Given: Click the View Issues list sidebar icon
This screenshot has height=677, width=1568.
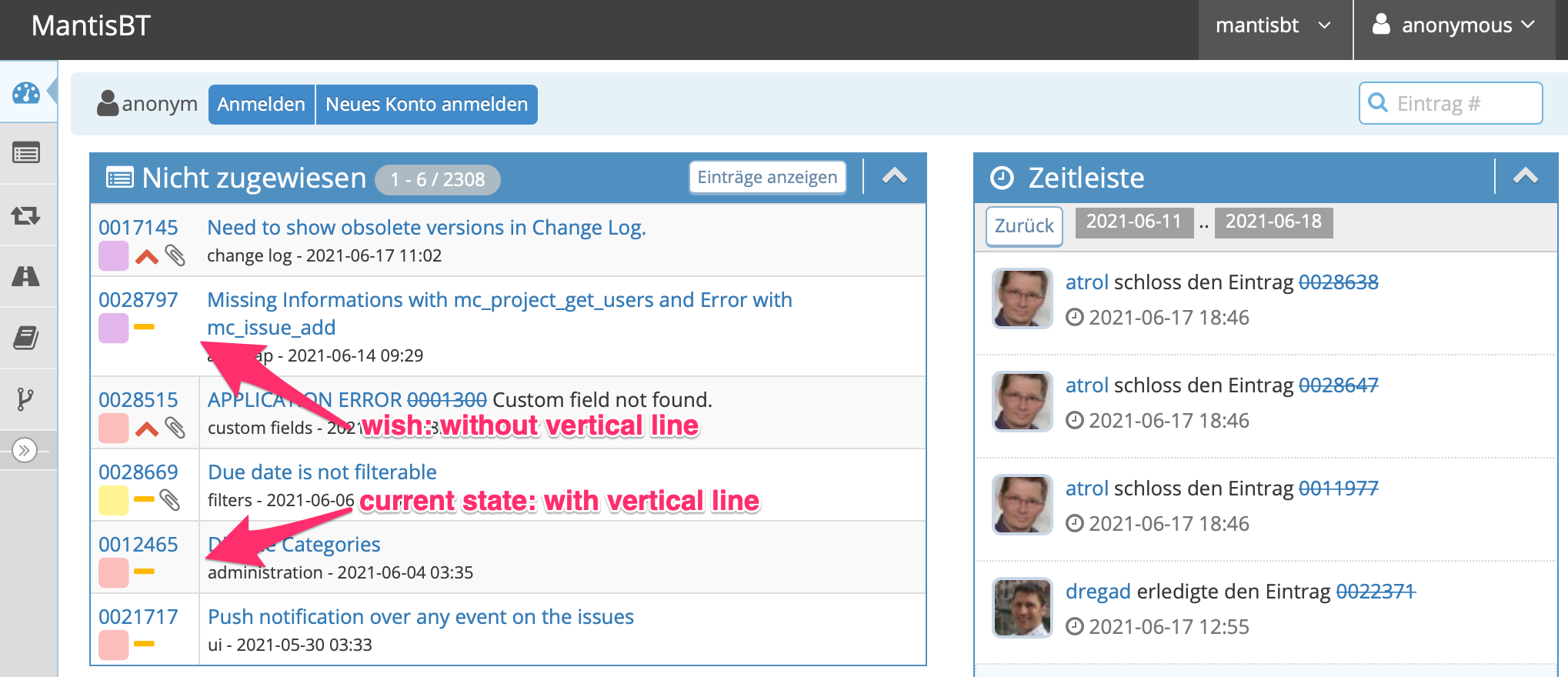Looking at the screenshot, I should (x=26, y=154).
